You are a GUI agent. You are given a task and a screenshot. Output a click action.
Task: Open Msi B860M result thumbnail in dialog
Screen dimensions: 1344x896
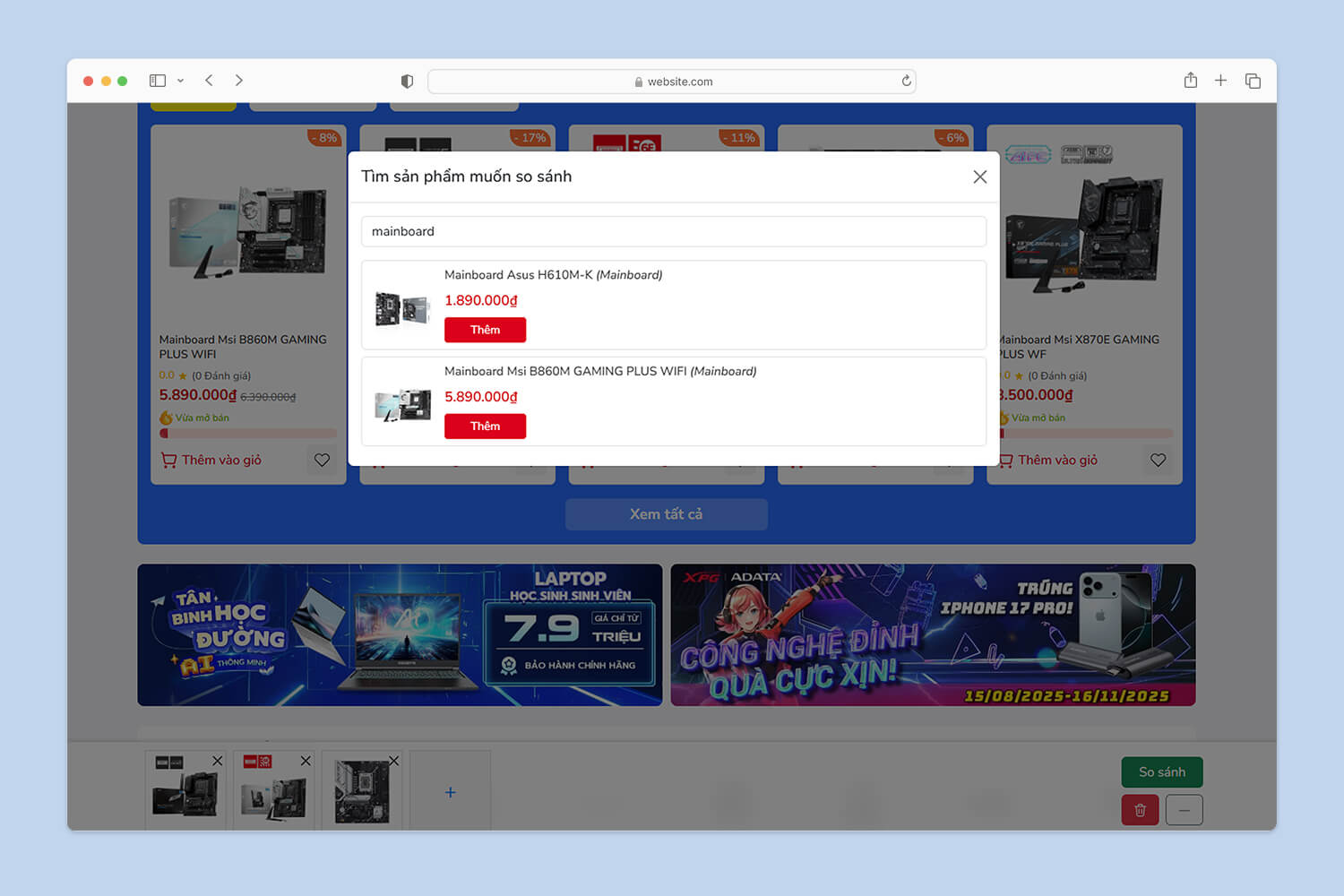[402, 405]
